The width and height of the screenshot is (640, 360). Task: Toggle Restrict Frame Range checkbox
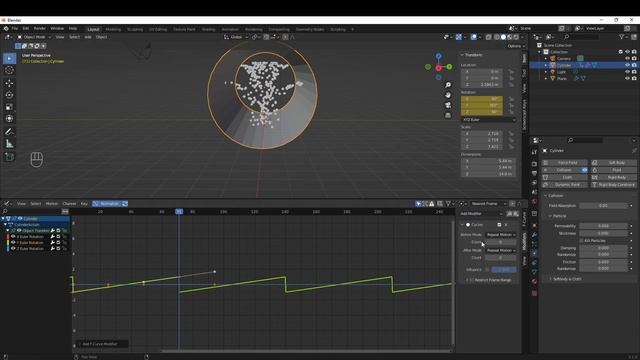(x=472, y=280)
